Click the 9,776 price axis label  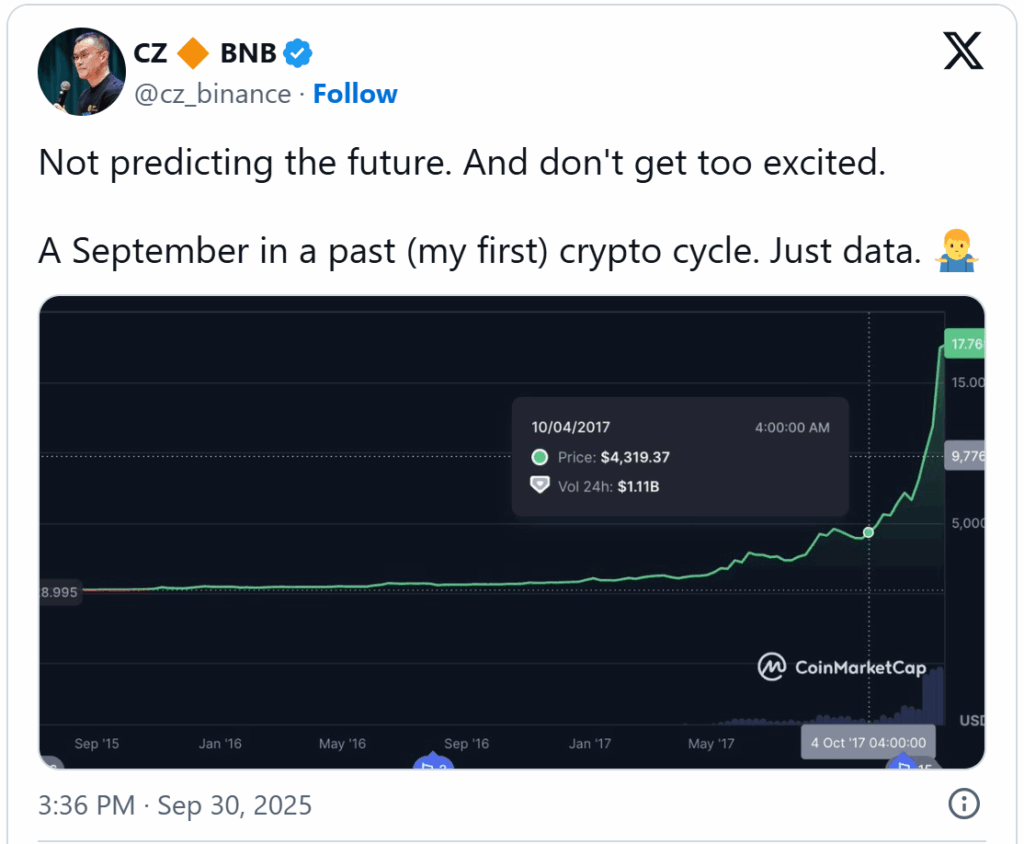(966, 457)
